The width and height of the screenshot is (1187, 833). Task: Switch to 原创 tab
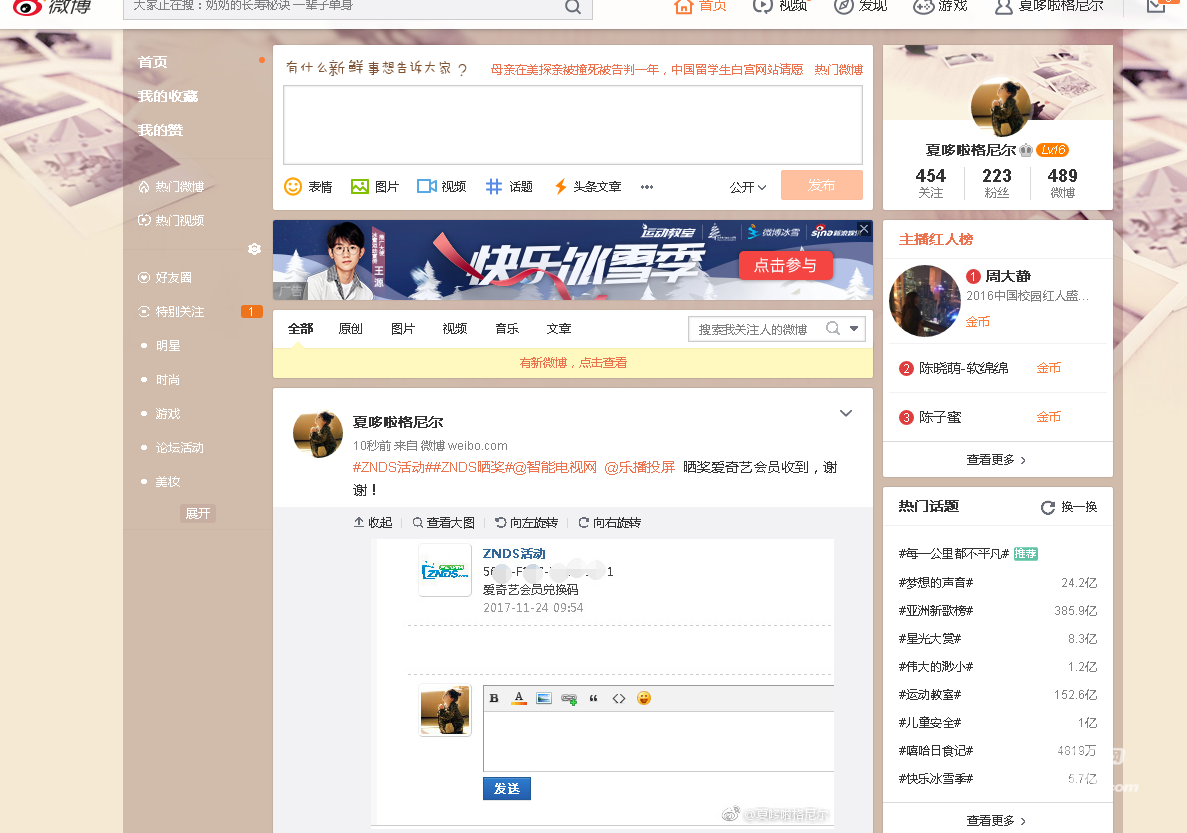coord(350,329)
